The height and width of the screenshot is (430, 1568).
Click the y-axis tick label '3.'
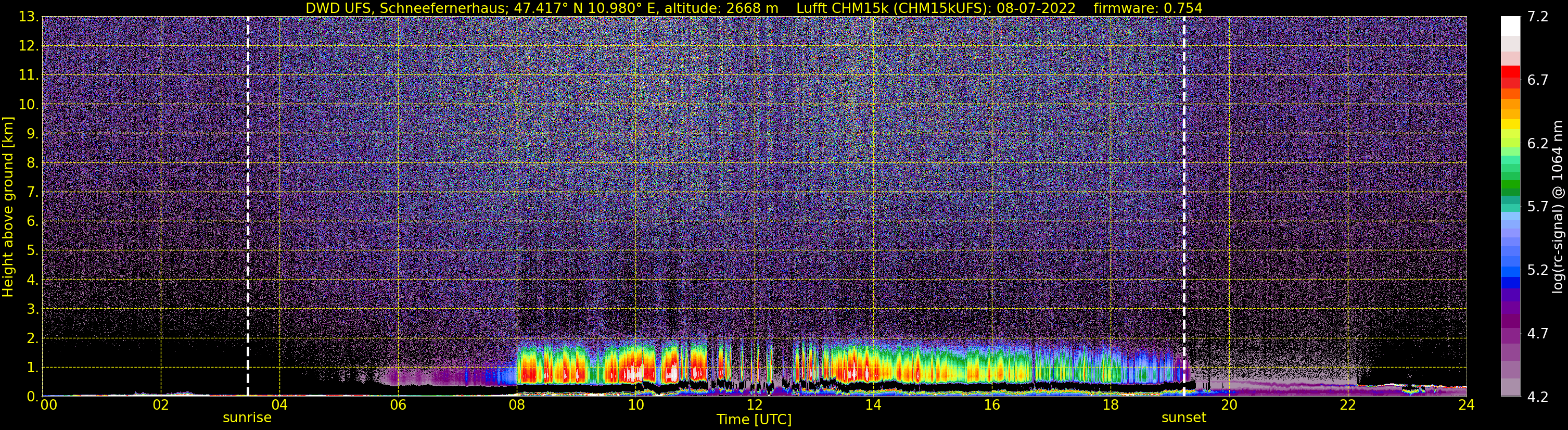pos(33,309)
